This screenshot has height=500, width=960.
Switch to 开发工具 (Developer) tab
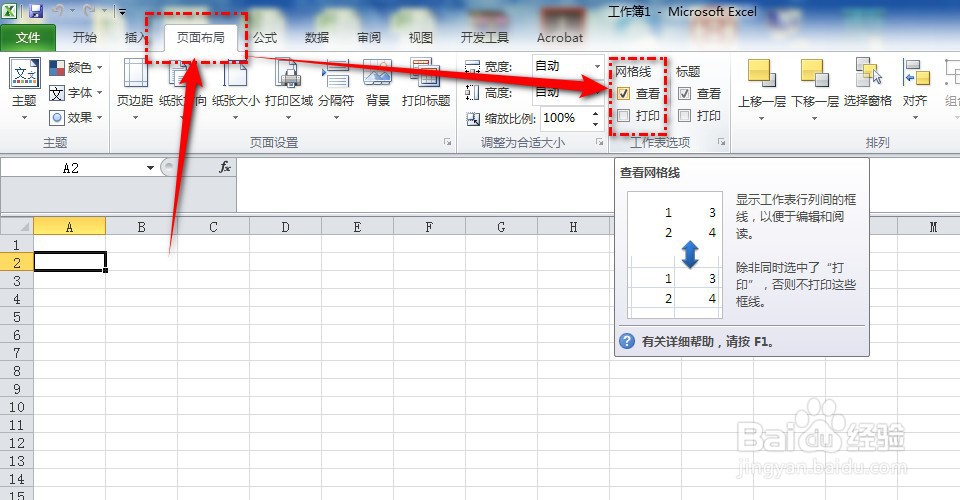coord(484,37)
